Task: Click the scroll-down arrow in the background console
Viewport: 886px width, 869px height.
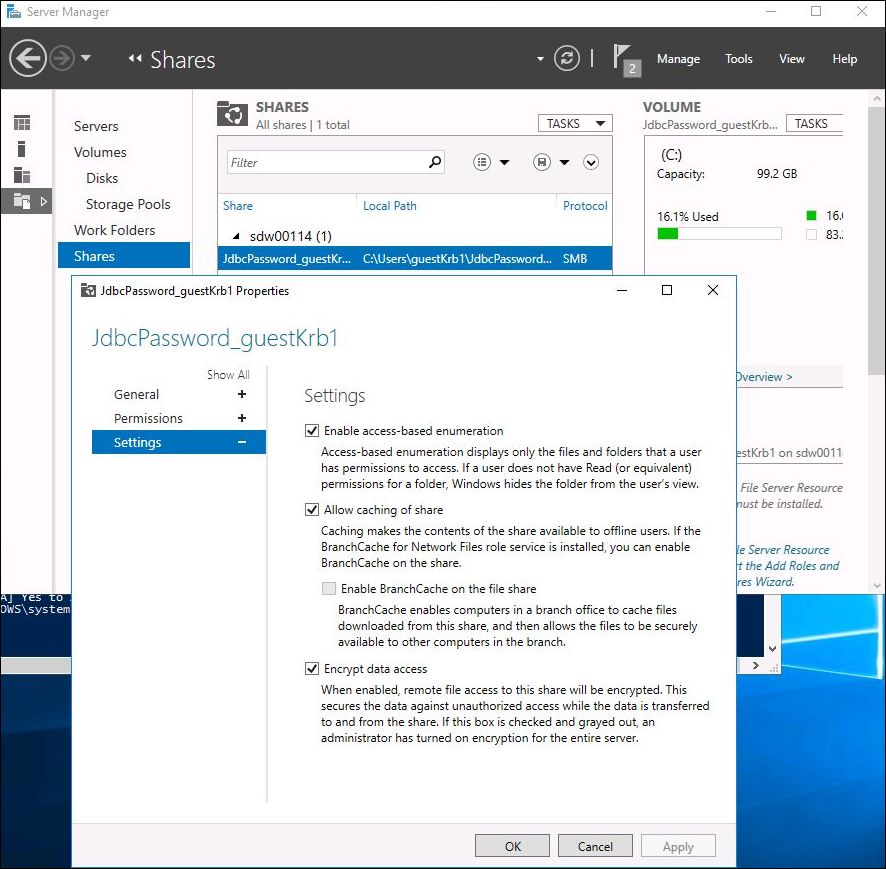Action: tap(772, 649)
